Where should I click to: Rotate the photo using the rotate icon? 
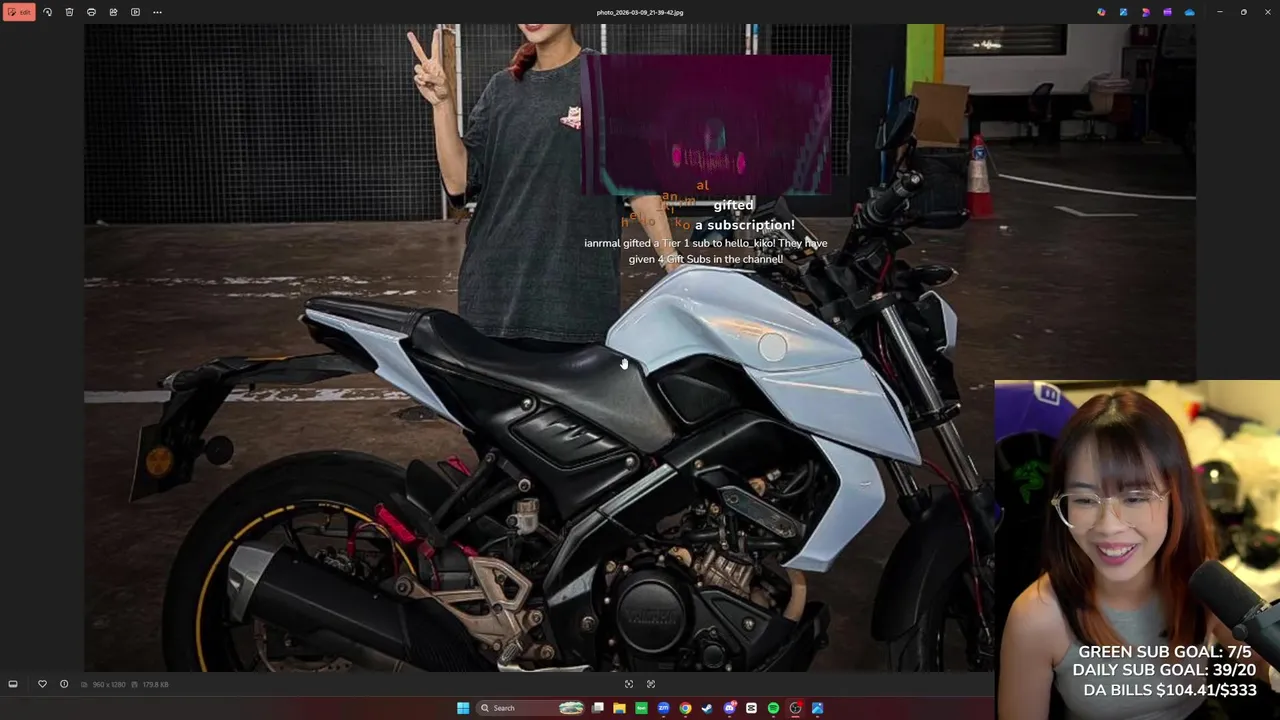click(x=47, y=12)
